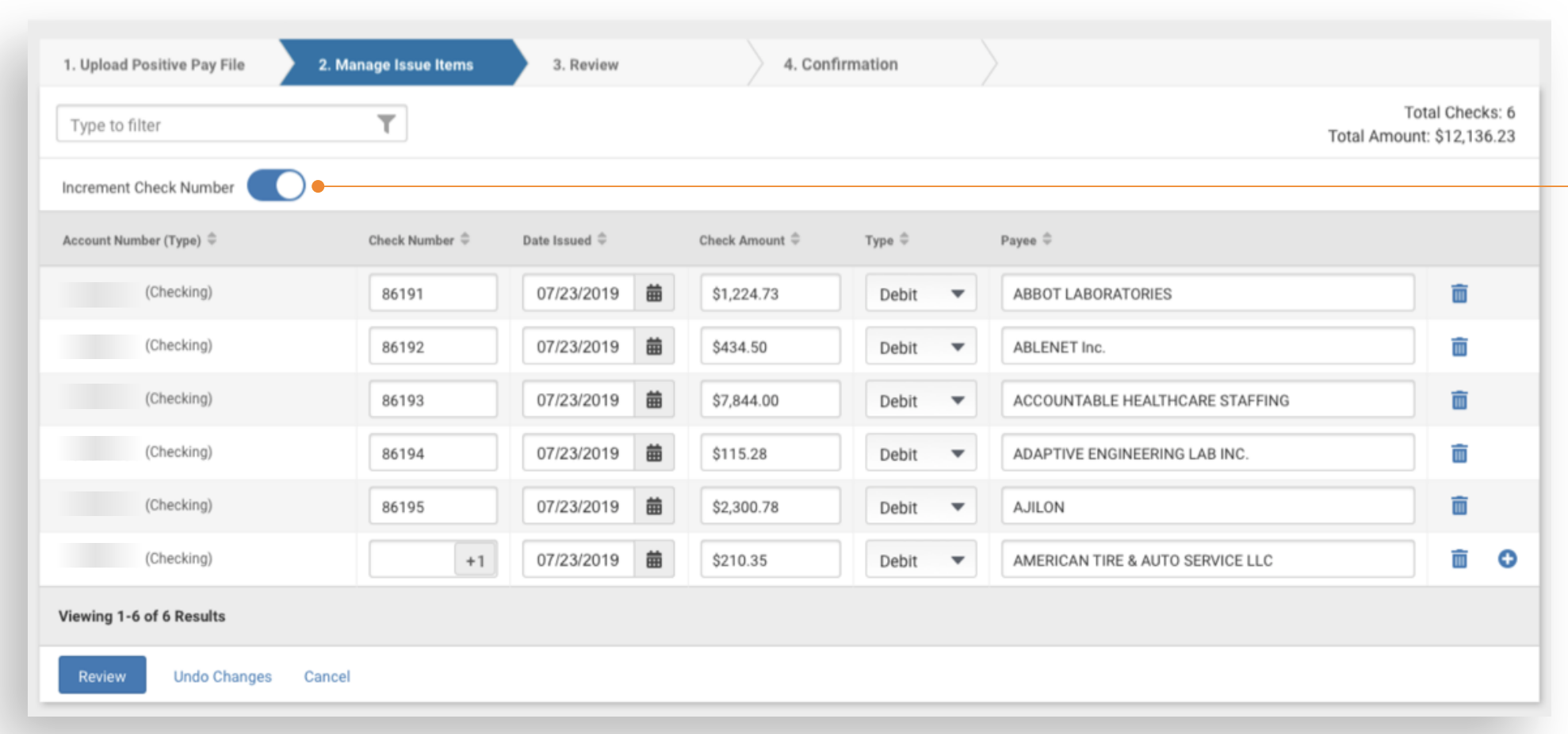Sort by Check Number column

click(465, 239)
